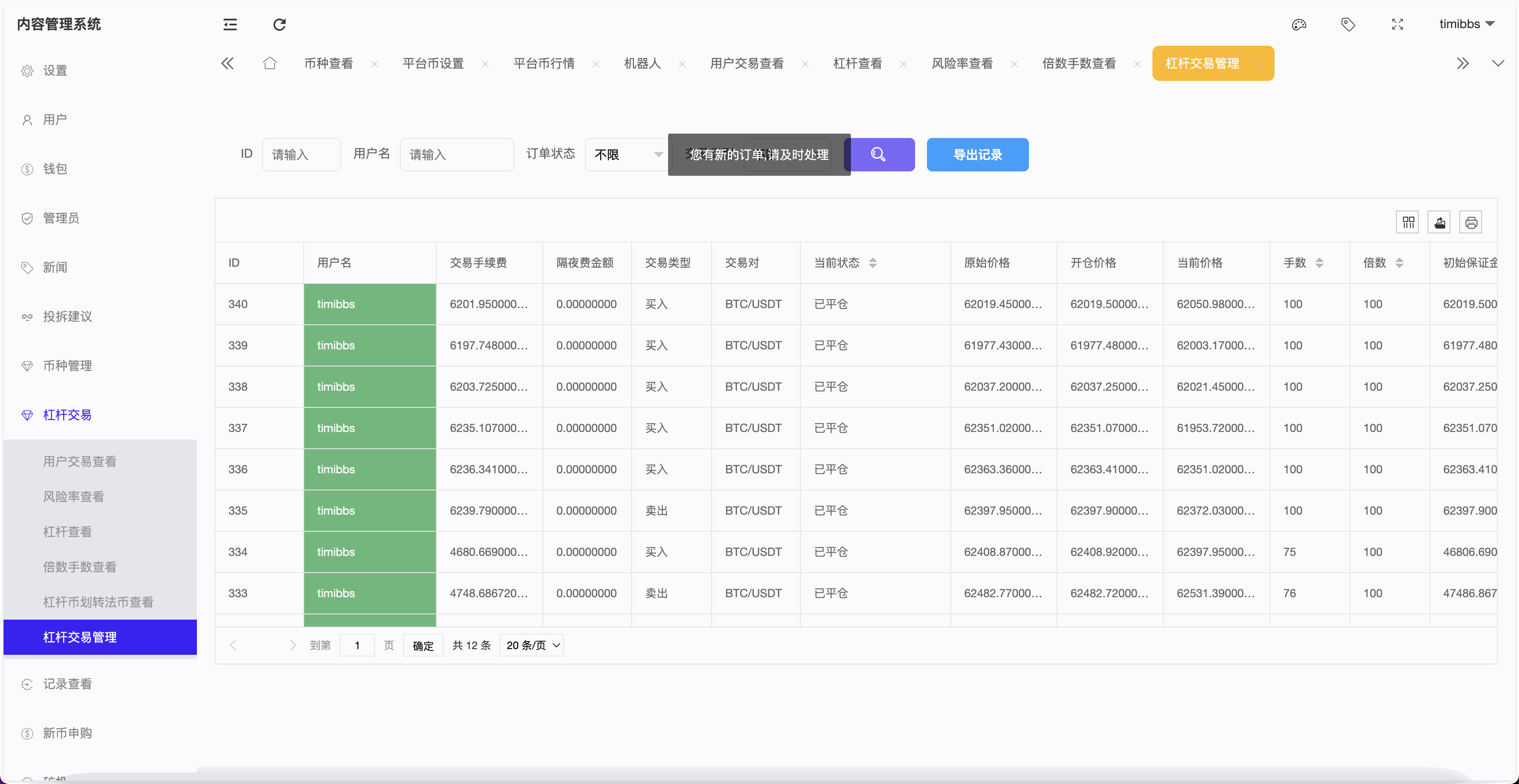Open the theme palette icon in top bar

1299,24
